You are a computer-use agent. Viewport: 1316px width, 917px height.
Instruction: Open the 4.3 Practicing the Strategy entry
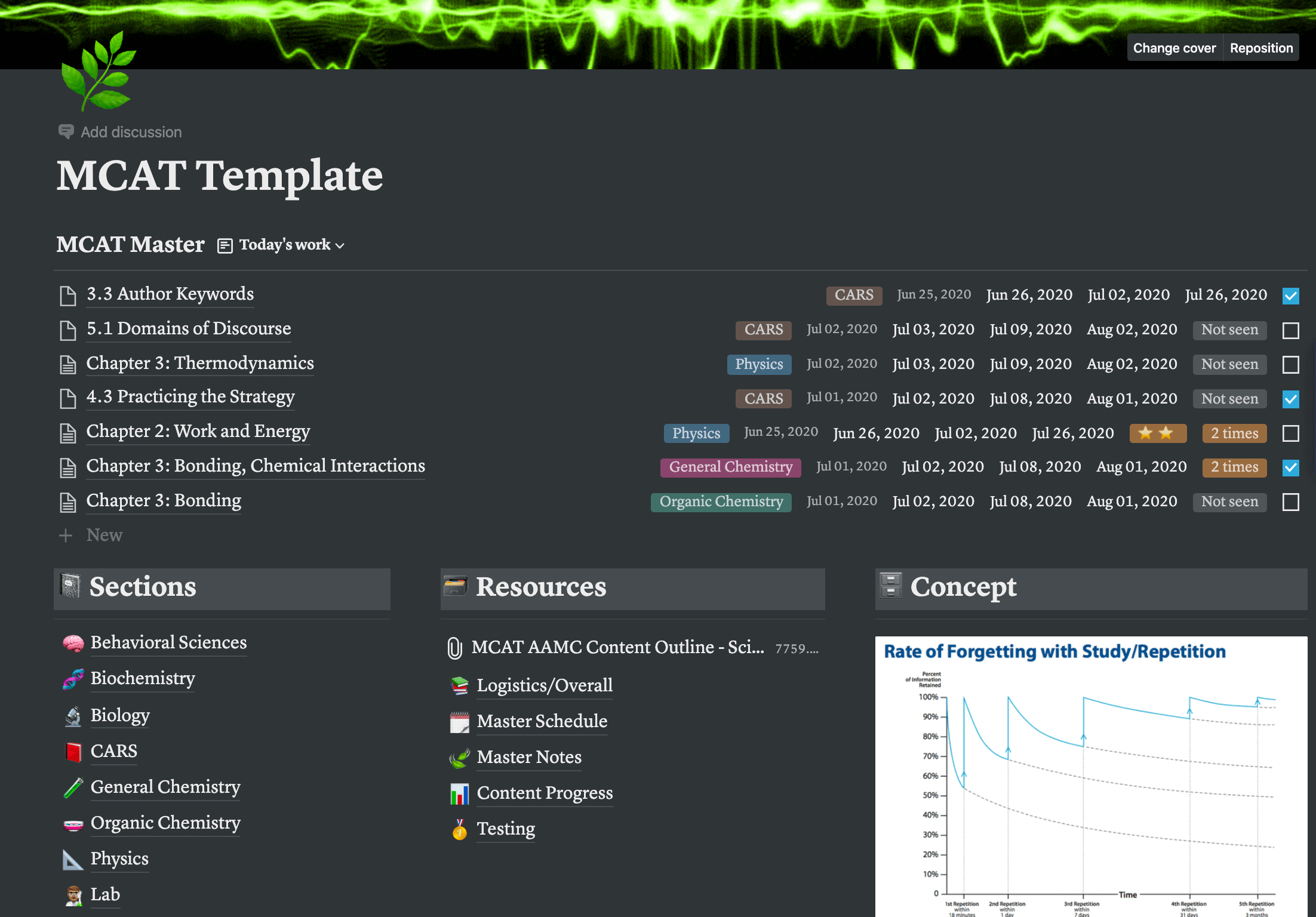[x=190, y=397]
